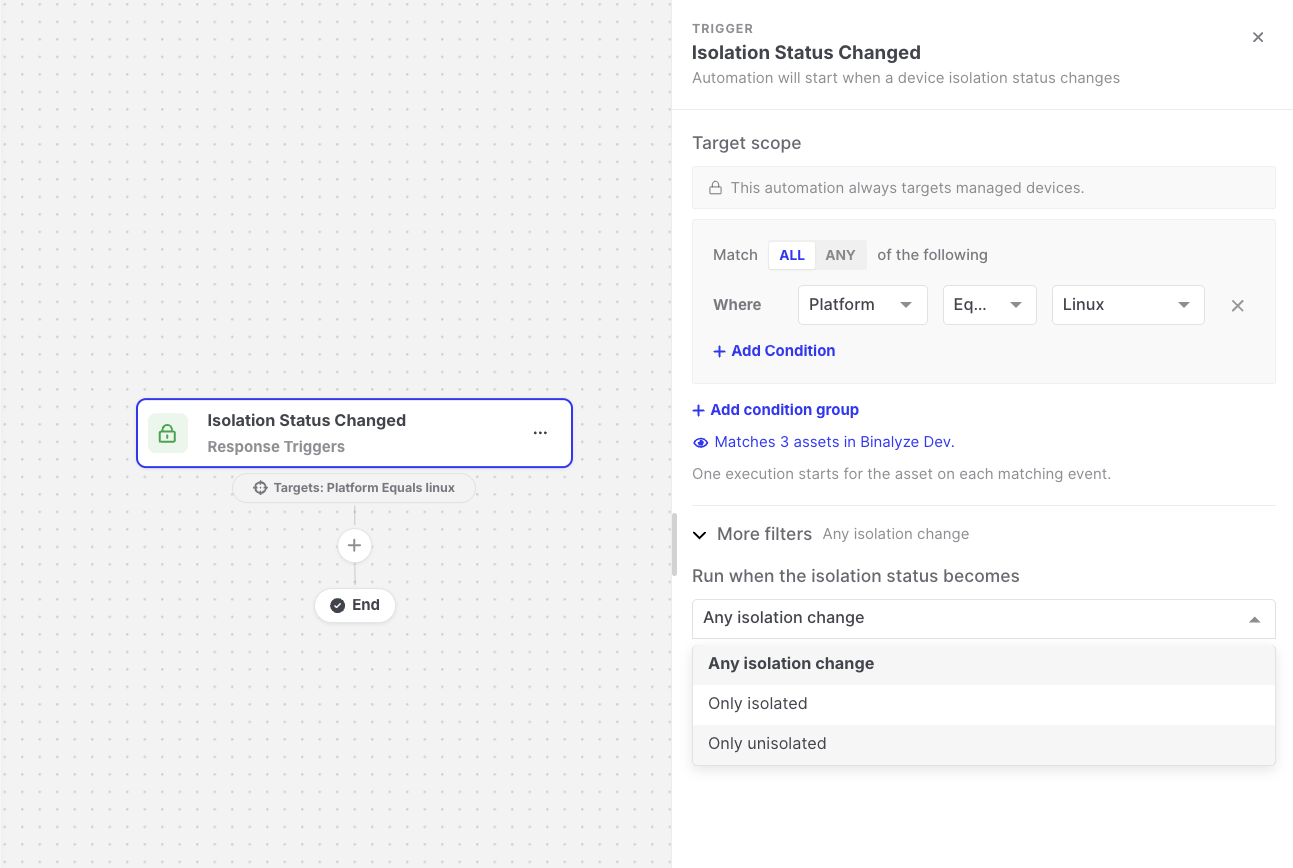Click the panel resize handle between canvas and panel
Screen dimensions: 1293x868
click(x=674, y=544)
